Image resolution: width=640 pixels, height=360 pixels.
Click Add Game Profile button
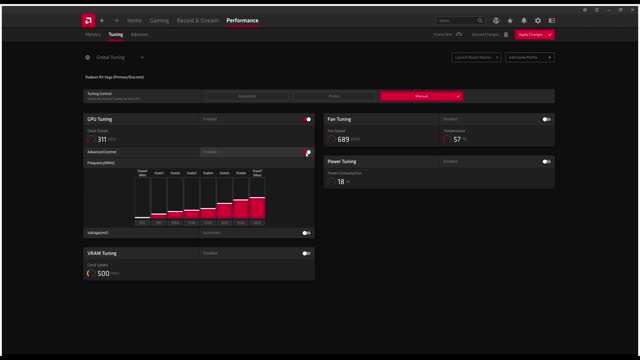coord(529,58)
